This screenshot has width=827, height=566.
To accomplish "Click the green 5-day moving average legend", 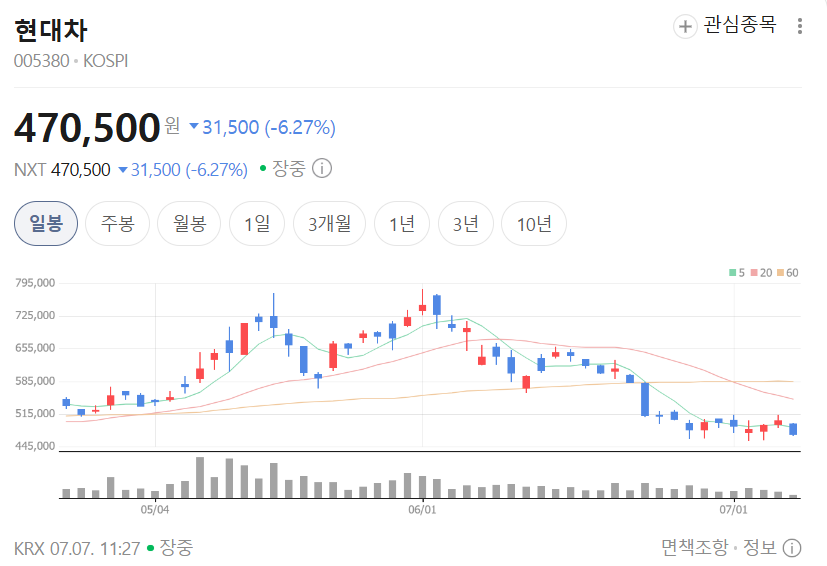I will point(737,273).
